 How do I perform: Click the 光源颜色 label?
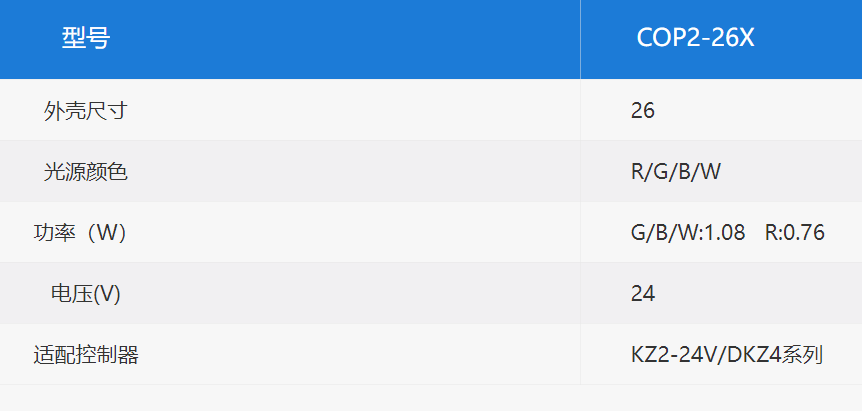coord(86,173)
